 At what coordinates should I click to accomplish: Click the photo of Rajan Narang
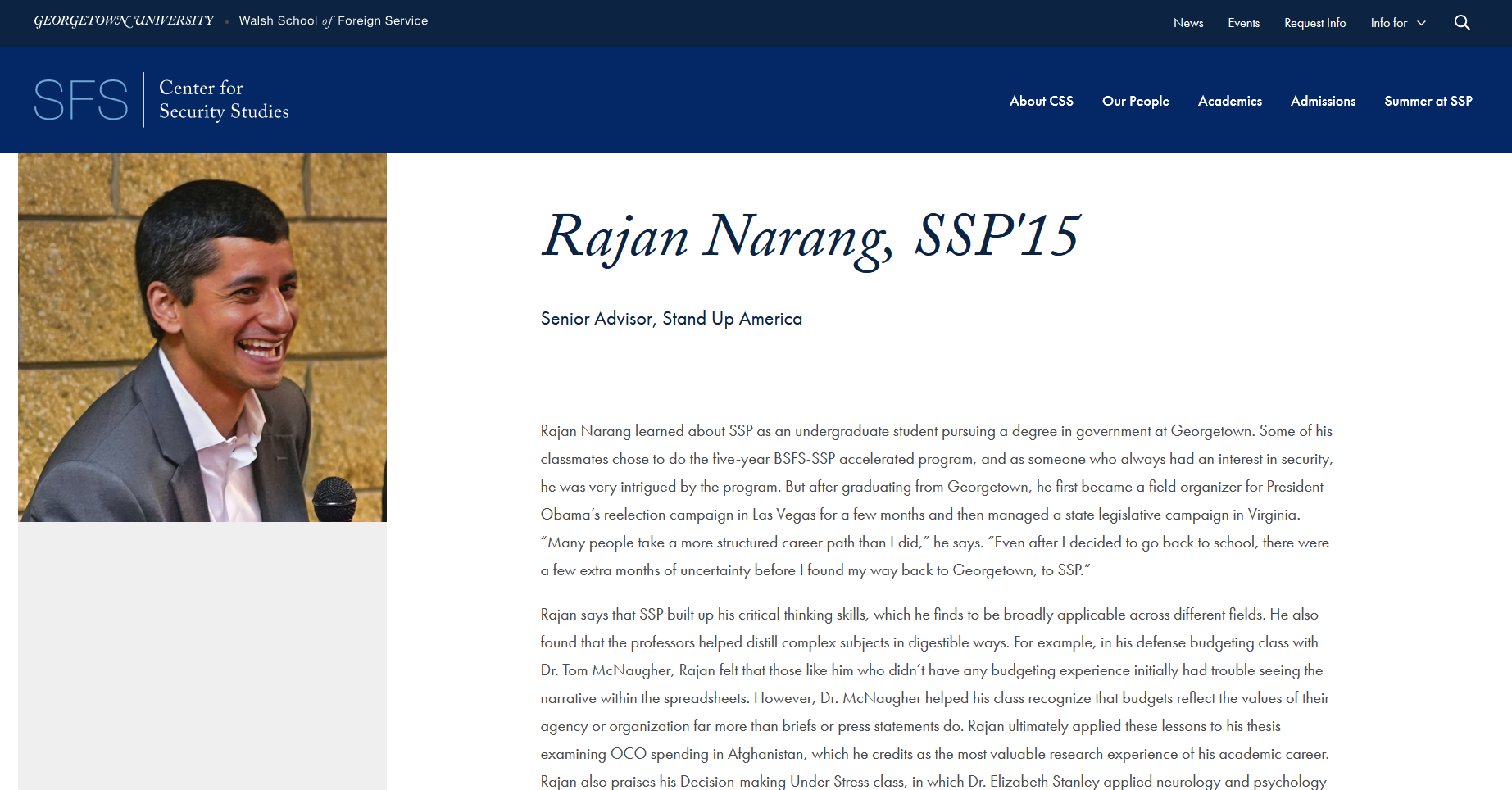click(202, 338)
